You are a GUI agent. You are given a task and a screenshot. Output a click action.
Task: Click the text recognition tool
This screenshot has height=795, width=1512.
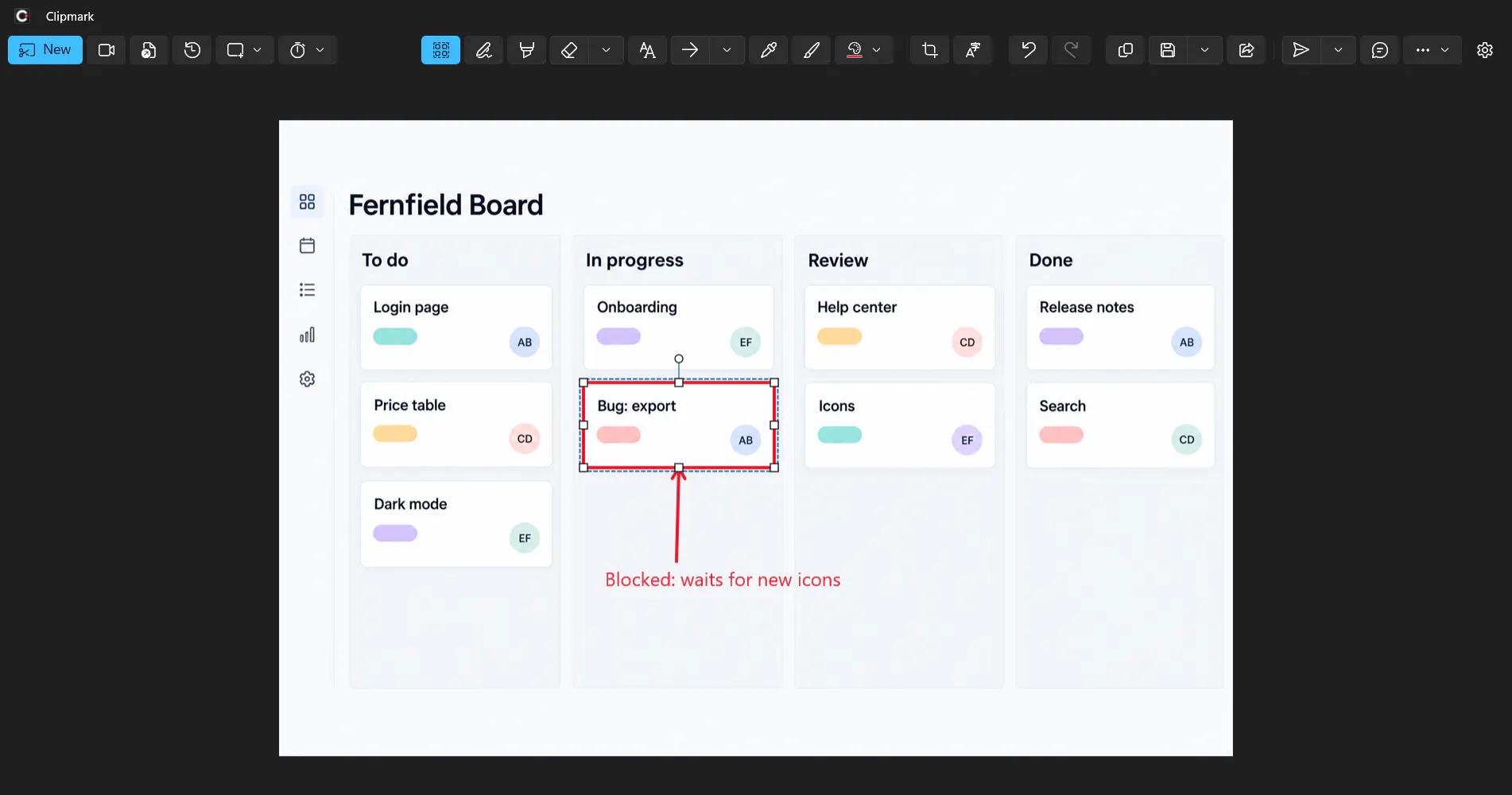tap(972, 50)
